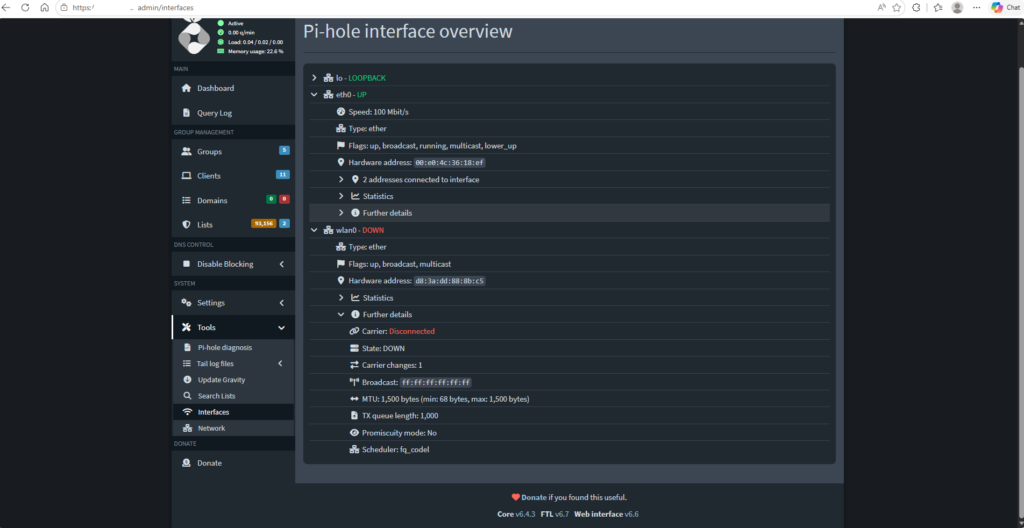Open the Dashboard page

coord(232,88)
